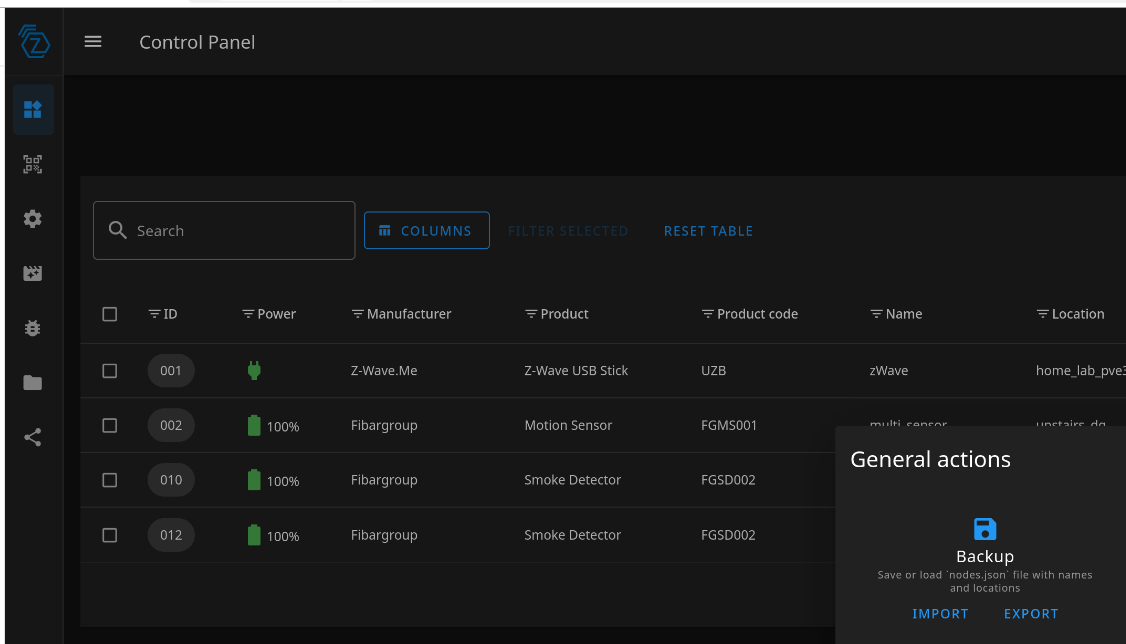Viewport: 1126px width, 644px height.
Task: Click the COLUMNS button
Action: [426, 231]
